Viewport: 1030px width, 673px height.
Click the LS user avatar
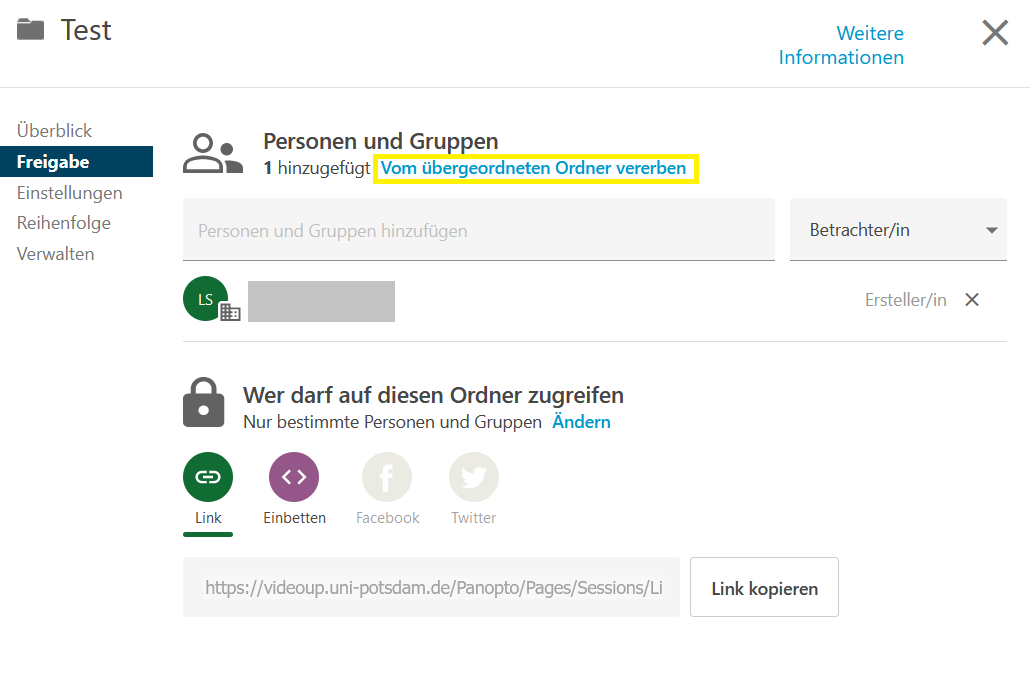click(x=206, y=299)
